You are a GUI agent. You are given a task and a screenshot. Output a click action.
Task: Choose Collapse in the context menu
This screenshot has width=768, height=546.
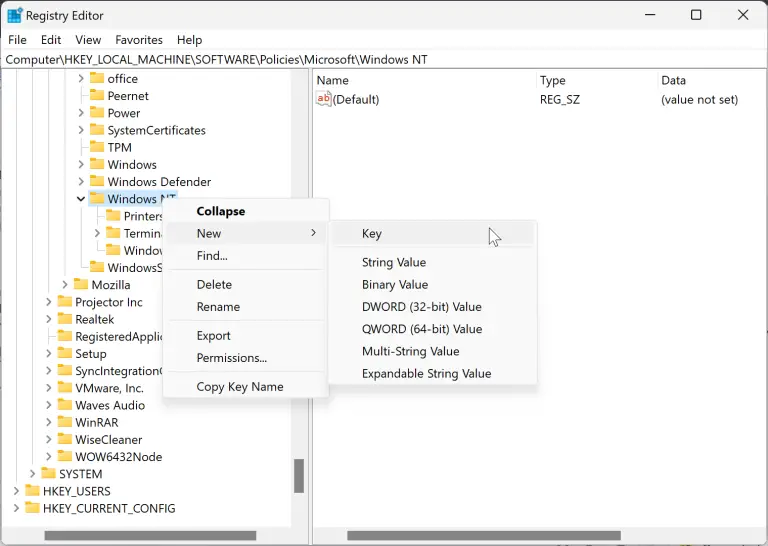pos(246,211)
